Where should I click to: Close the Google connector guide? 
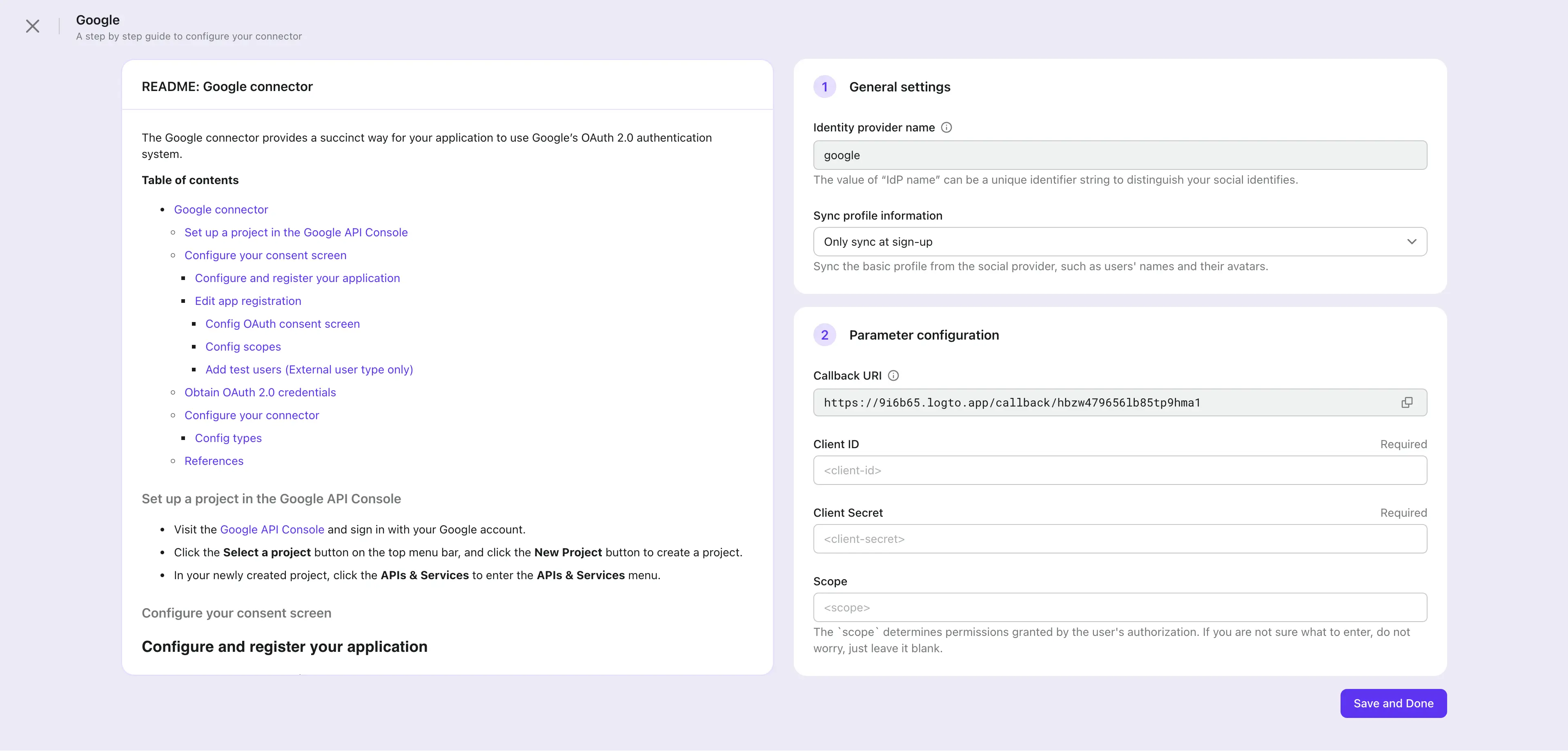click(x=33, y=26)
